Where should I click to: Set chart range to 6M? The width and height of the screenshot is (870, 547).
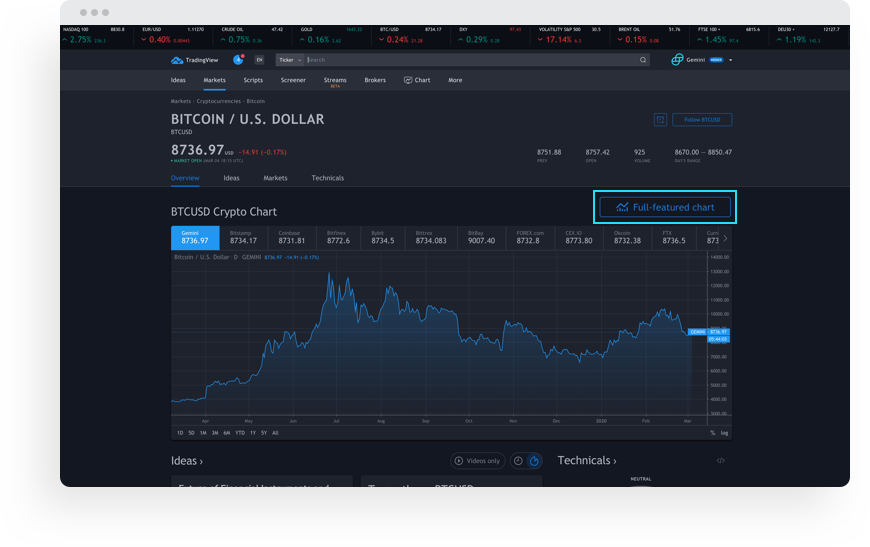(226, 433)
